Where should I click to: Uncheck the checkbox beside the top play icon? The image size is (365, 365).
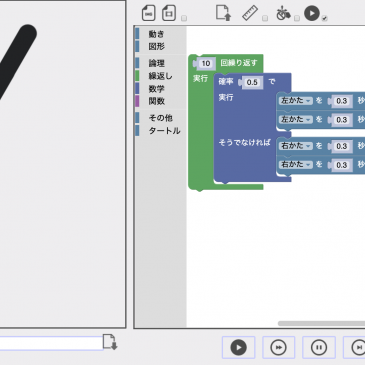click(325, 18)
